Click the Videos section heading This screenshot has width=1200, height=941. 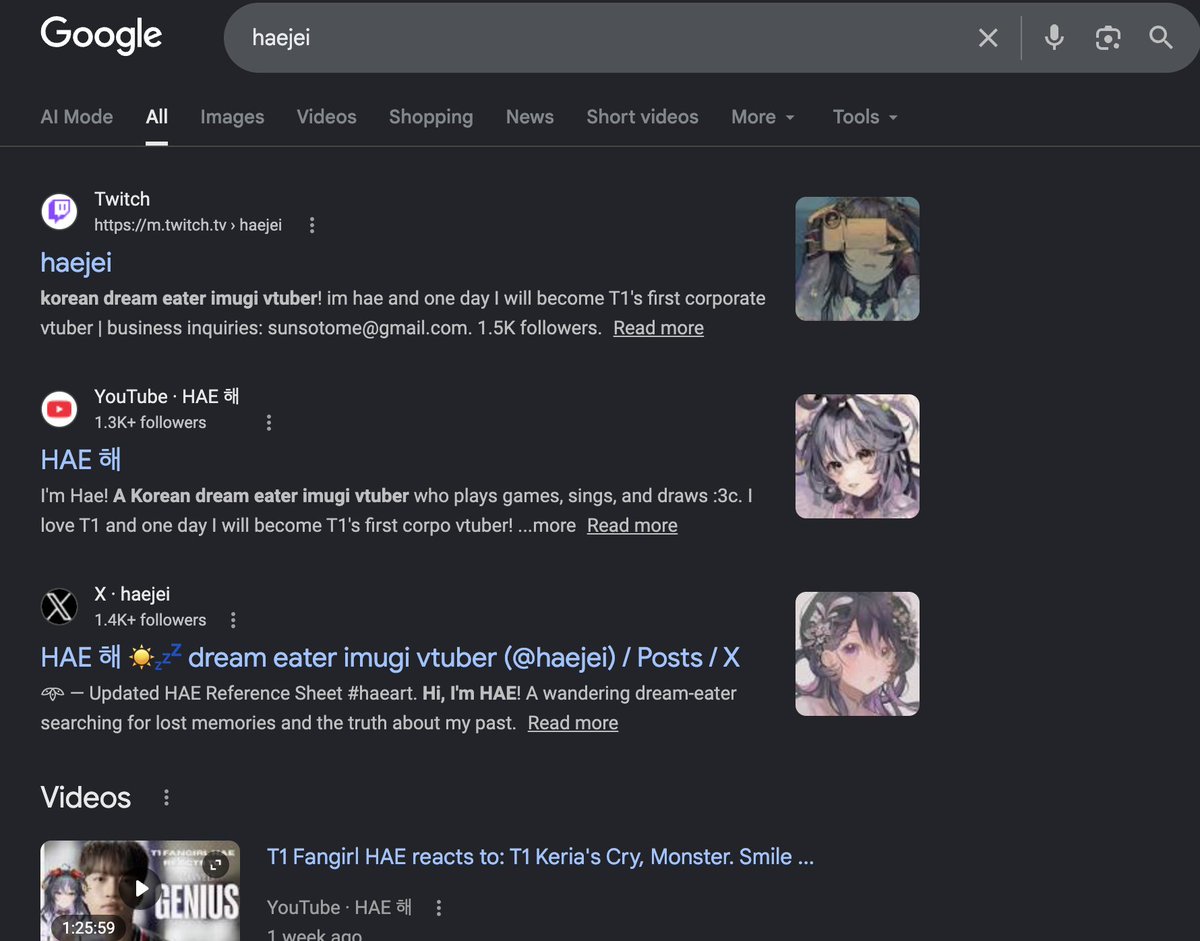(86, 797)
